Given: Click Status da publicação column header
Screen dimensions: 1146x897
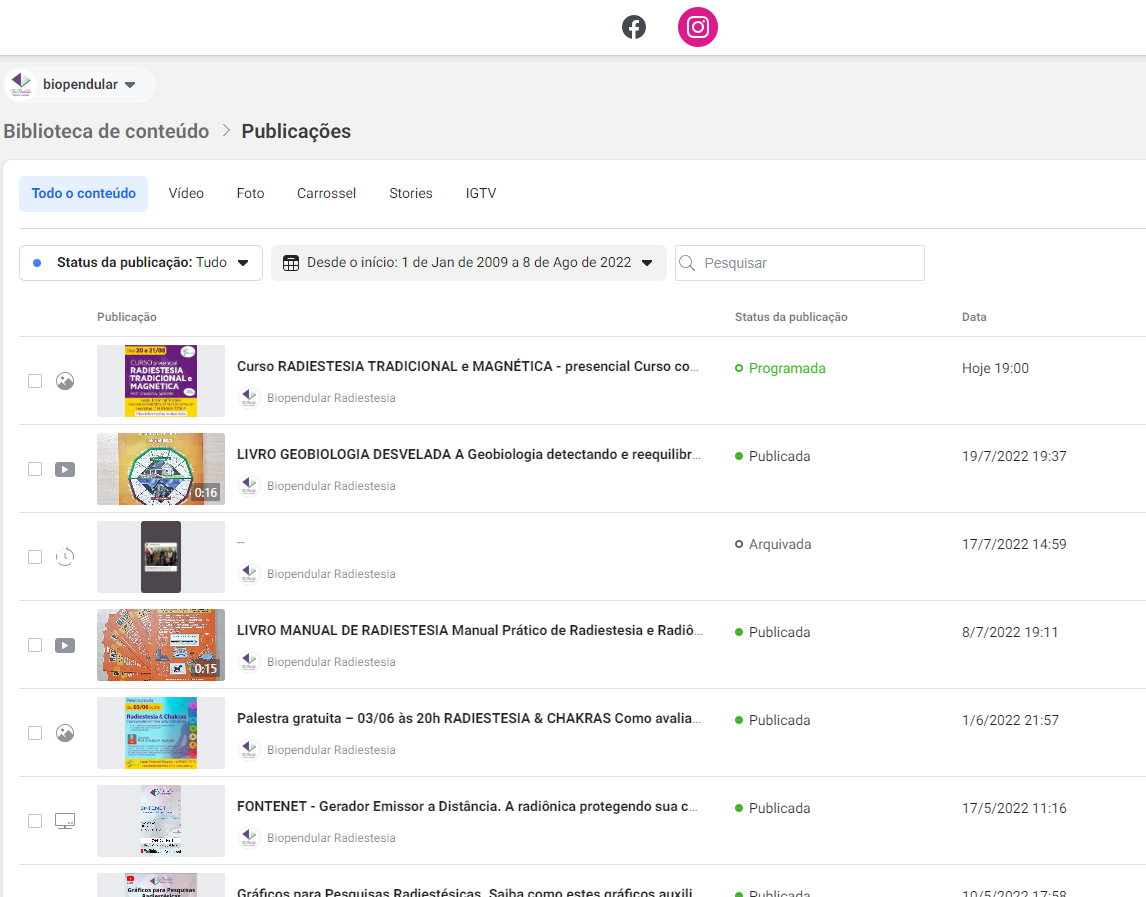Looking at the screenshot, I should click(791, 317).
